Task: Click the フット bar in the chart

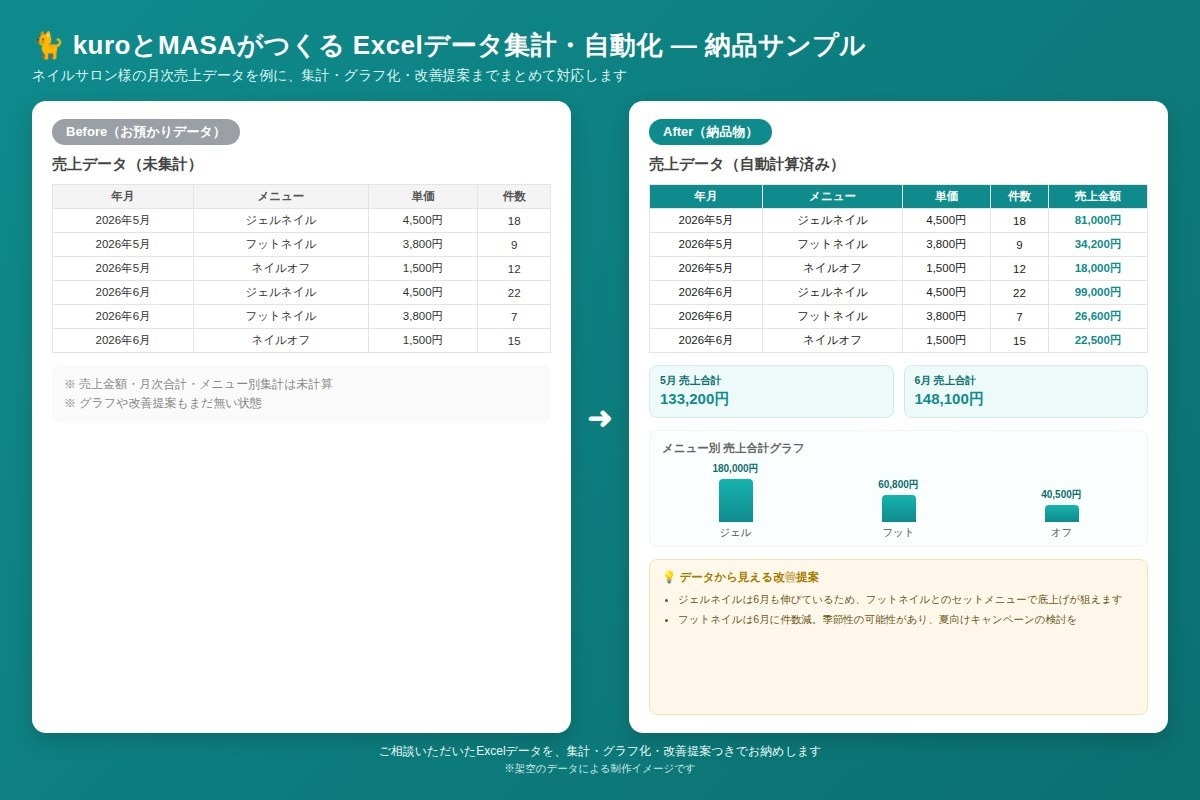Action: (x=898, y=508)
